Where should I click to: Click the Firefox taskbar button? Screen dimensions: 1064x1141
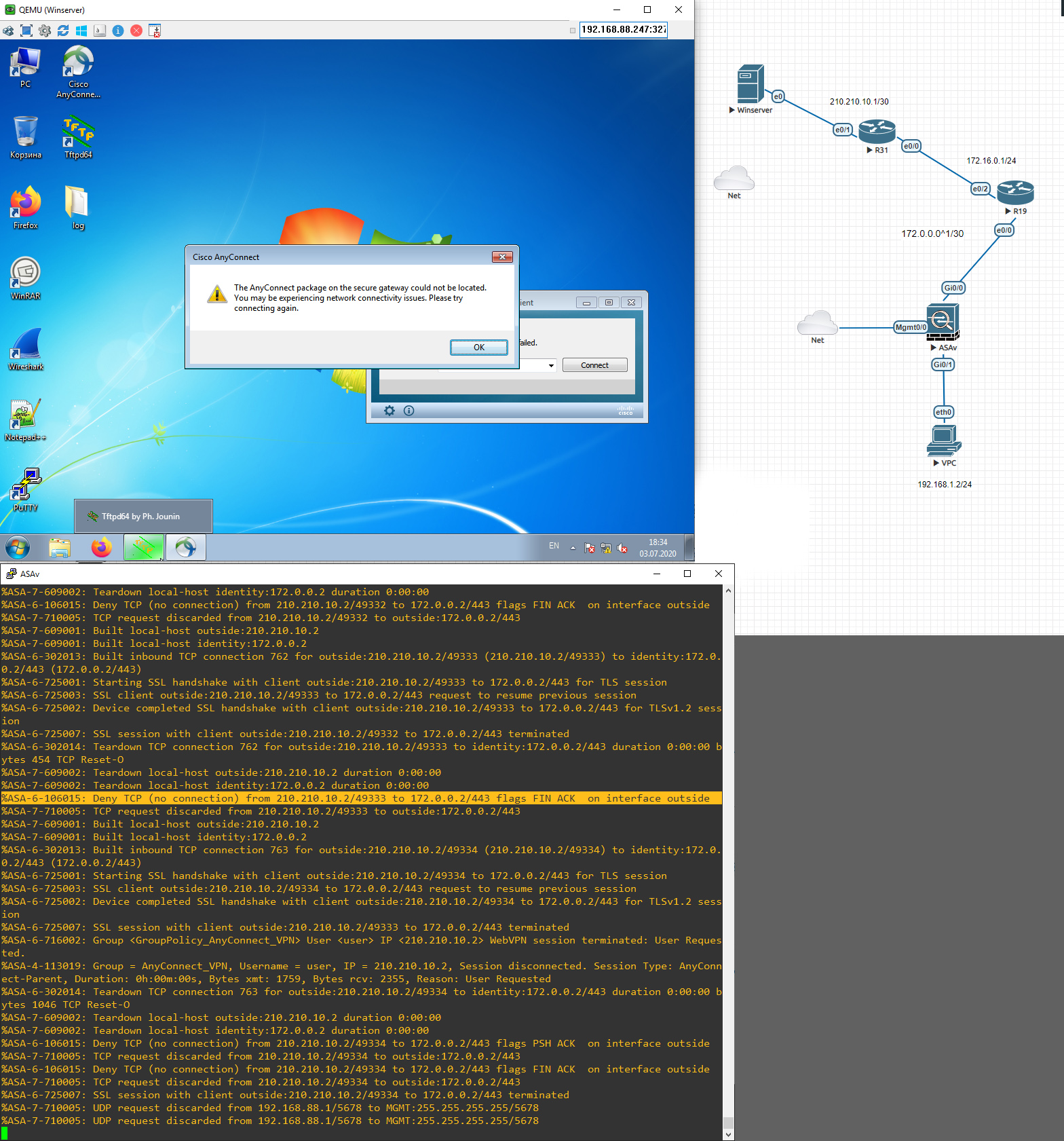(102, 547)
